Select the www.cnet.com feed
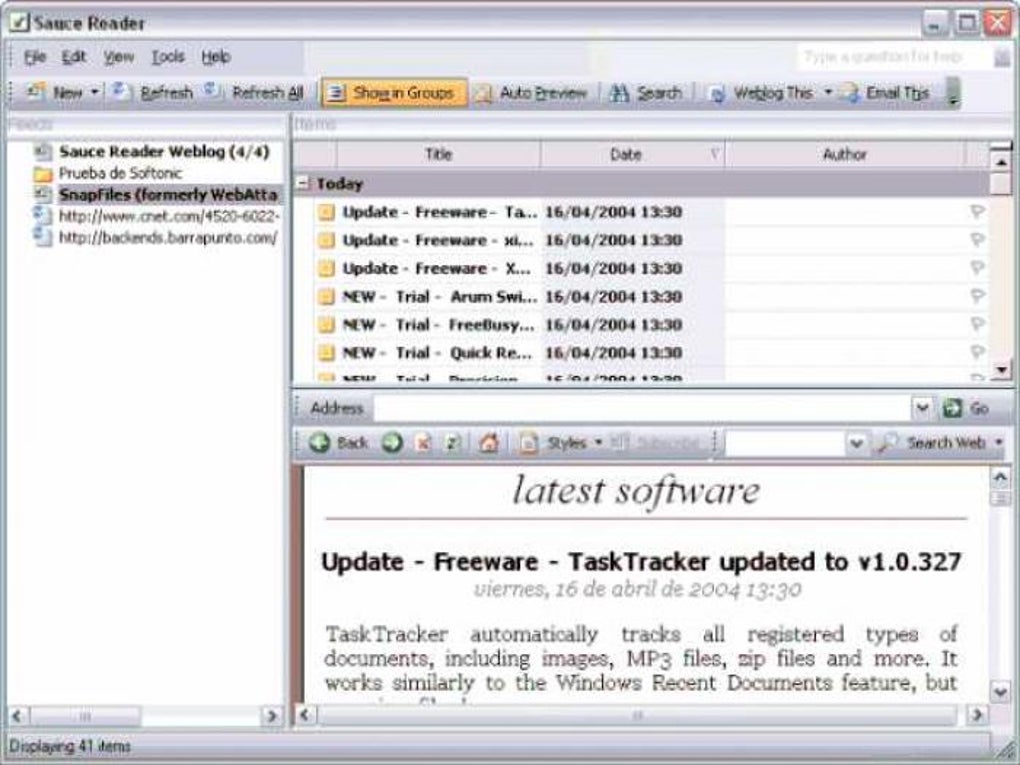Screen dimensions: 1020x765 tap(168, 216)
